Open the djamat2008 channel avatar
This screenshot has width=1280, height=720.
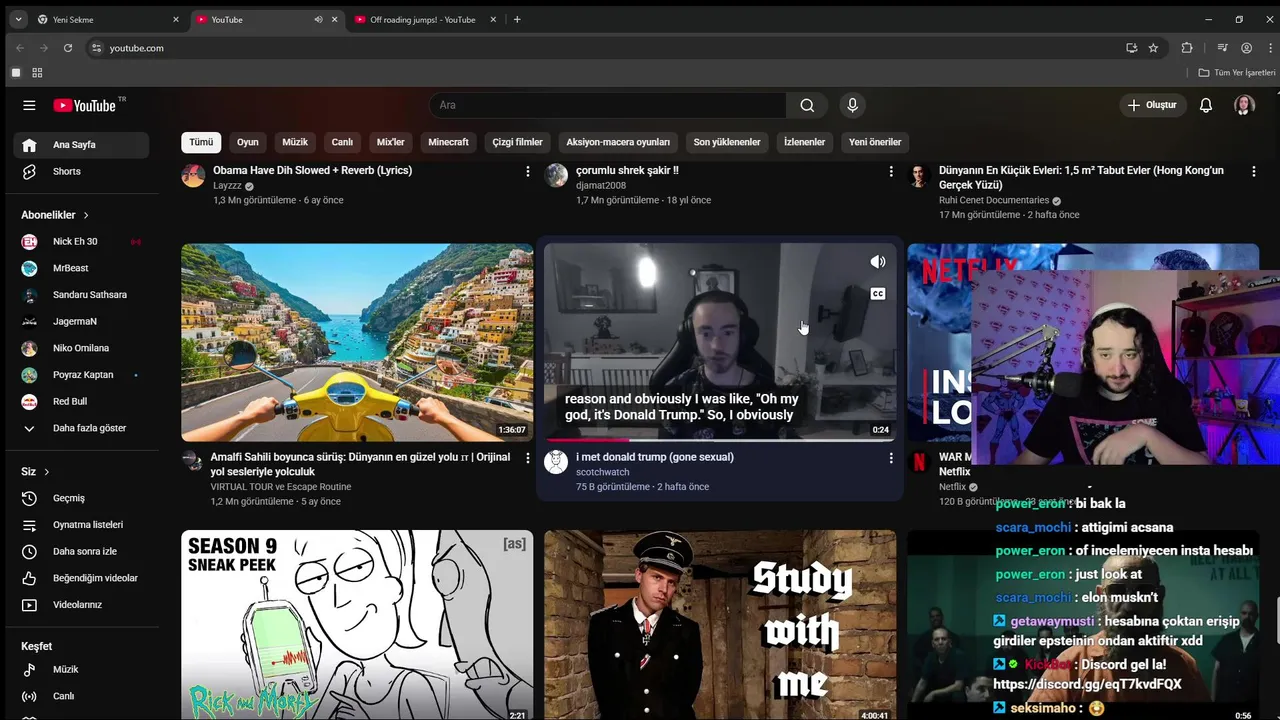[x=556, y=176]
